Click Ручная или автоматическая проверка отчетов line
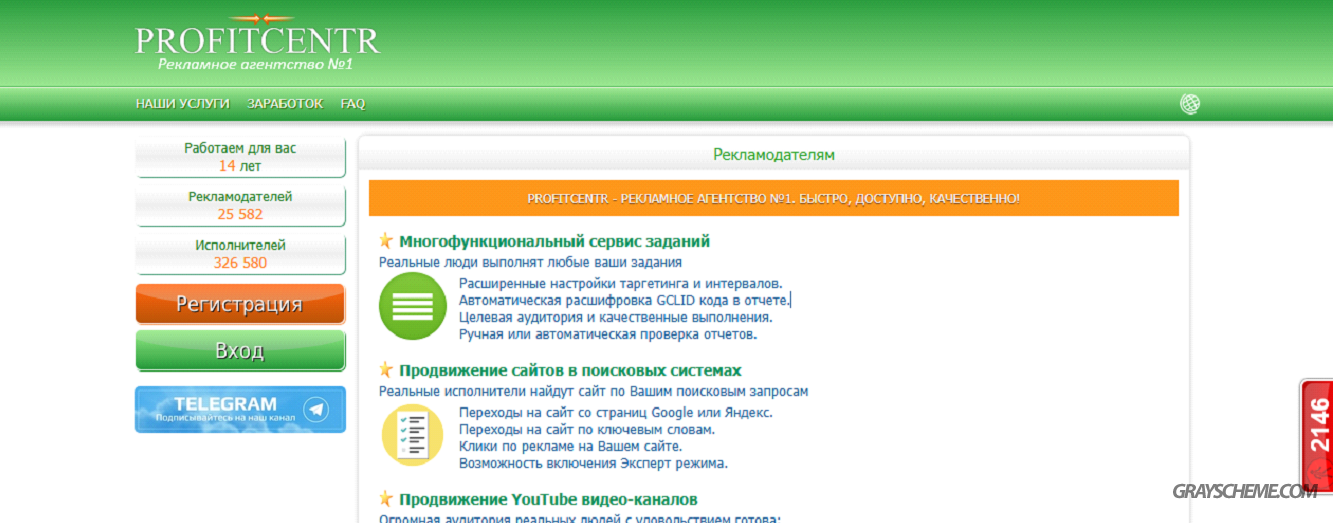The height and width of the screenshot is (523, 1333). coord(608,334)
